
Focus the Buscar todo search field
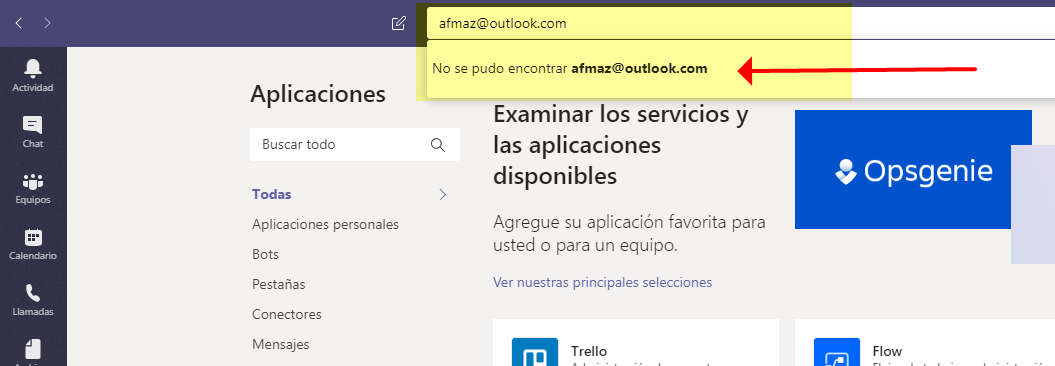(355, 145)
